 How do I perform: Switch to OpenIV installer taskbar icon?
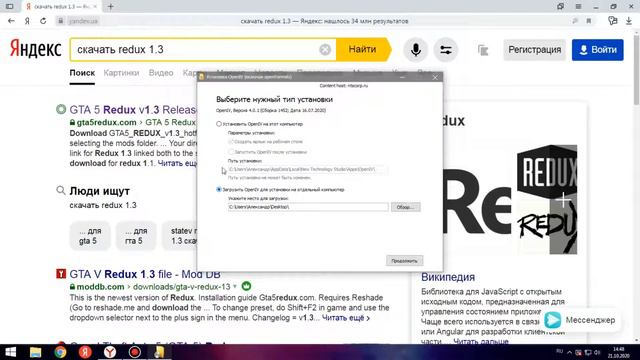click(x=159, y=352)
